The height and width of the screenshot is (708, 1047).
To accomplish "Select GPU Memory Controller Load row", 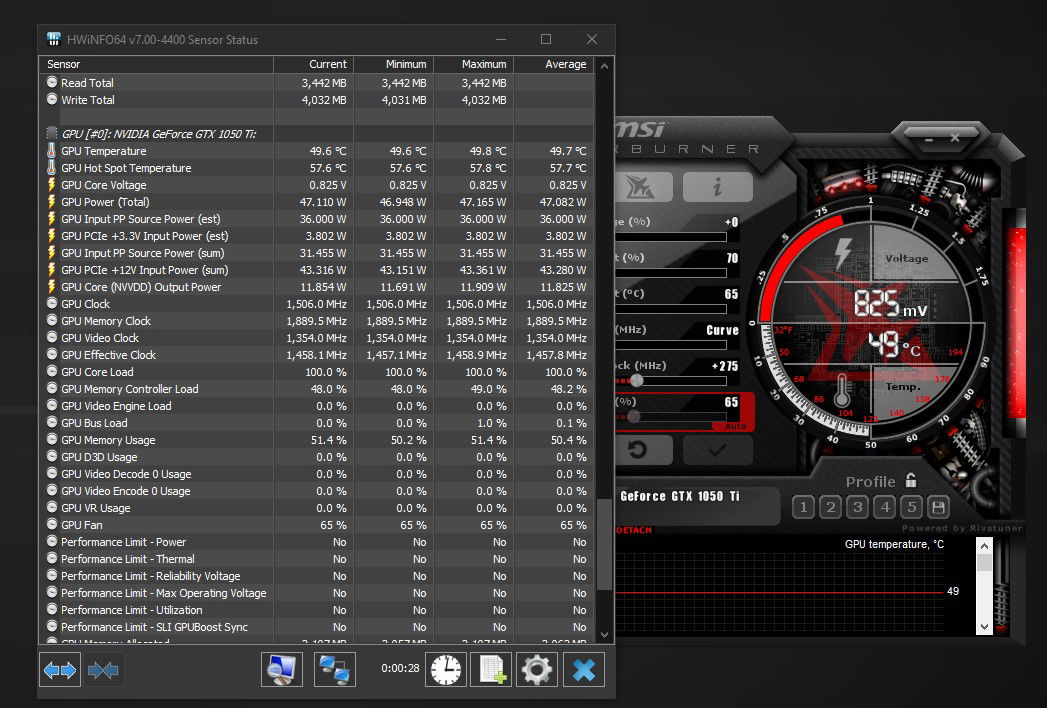I will coord(317,389).
